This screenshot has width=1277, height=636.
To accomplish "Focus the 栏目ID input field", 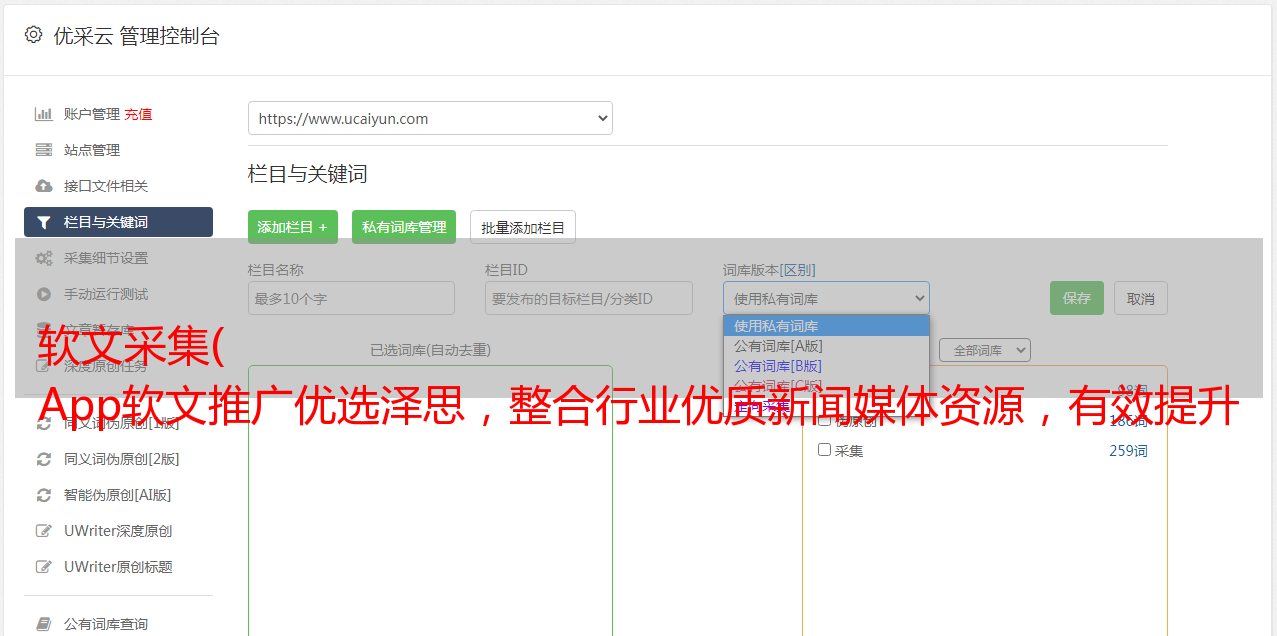I will [x=589, y=298].
